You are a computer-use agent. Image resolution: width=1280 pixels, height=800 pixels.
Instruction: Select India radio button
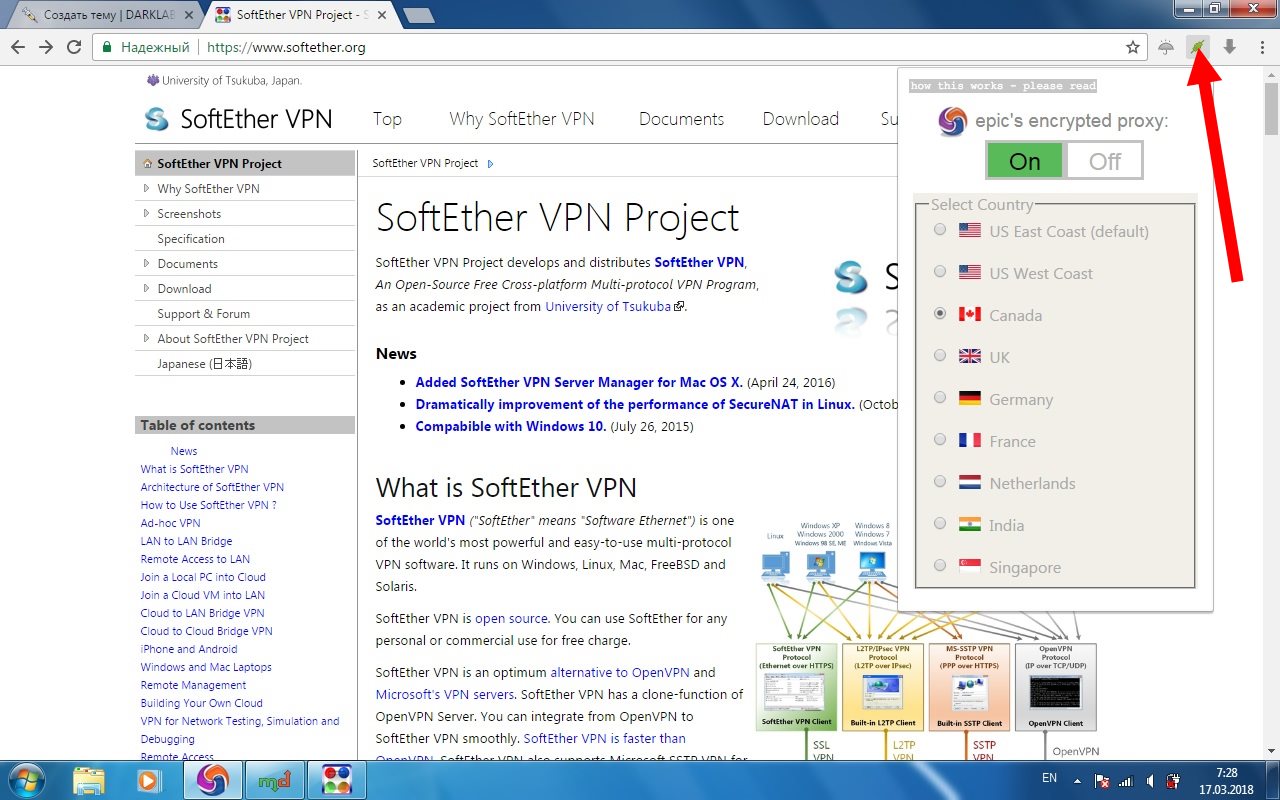point(939,524)
